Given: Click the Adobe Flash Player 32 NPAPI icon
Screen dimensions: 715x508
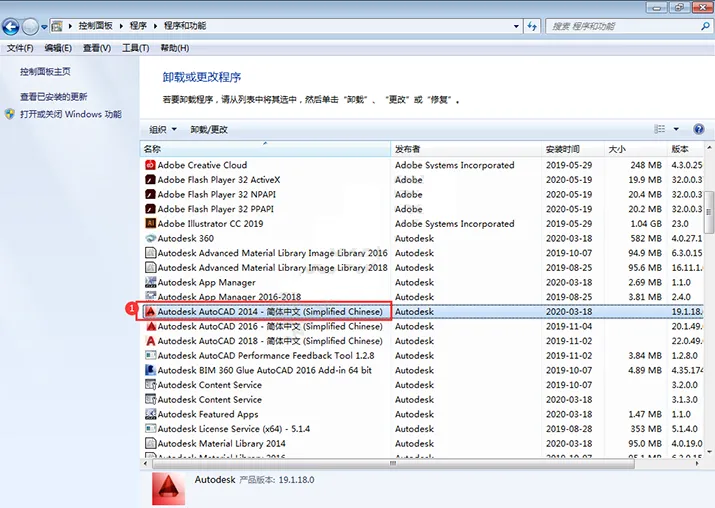Looking at the screenshot, I should coord(150,194).
